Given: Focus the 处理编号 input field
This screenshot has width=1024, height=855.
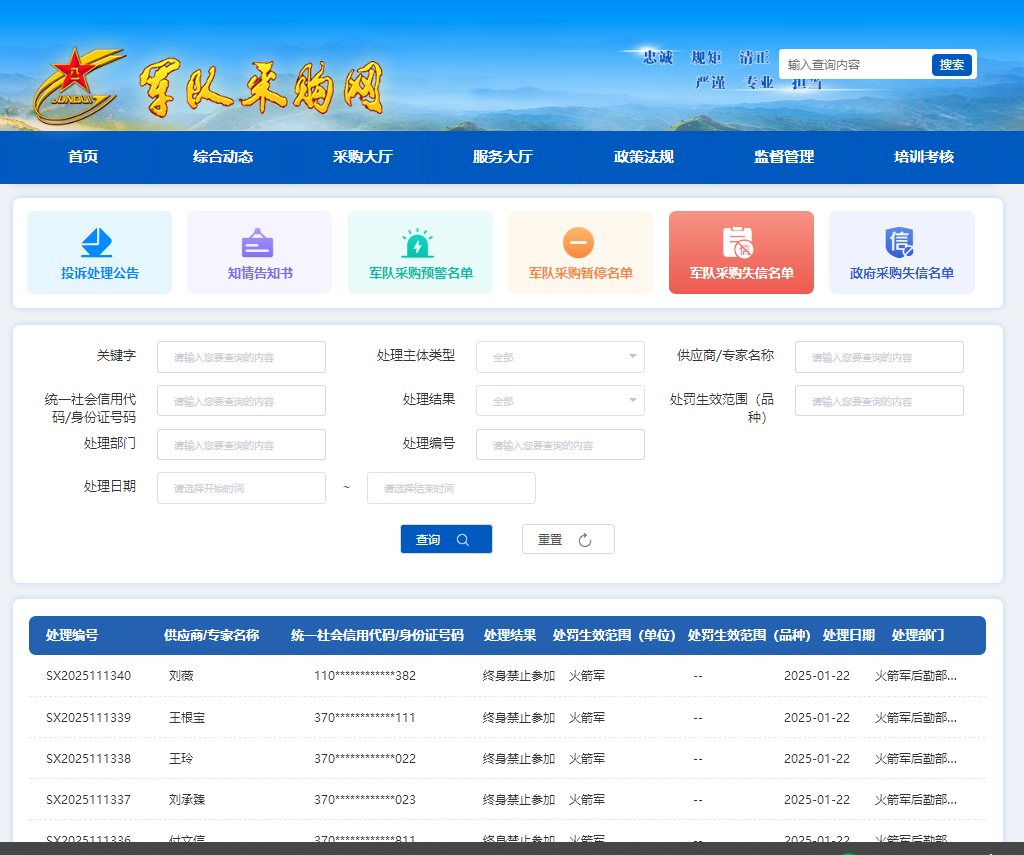Looking at the screenshot, I should 560,444.
